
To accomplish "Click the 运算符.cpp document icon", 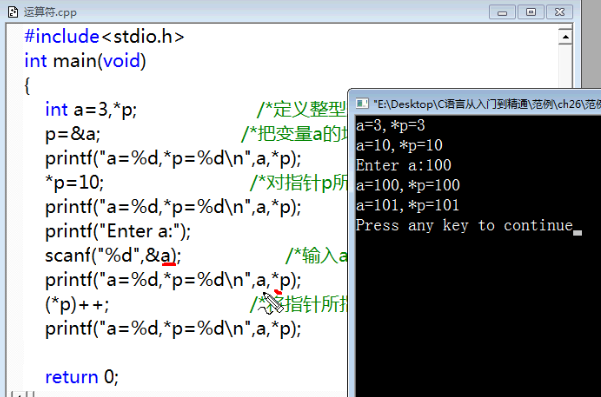I will pyautogui.click(x=13, y=12).
